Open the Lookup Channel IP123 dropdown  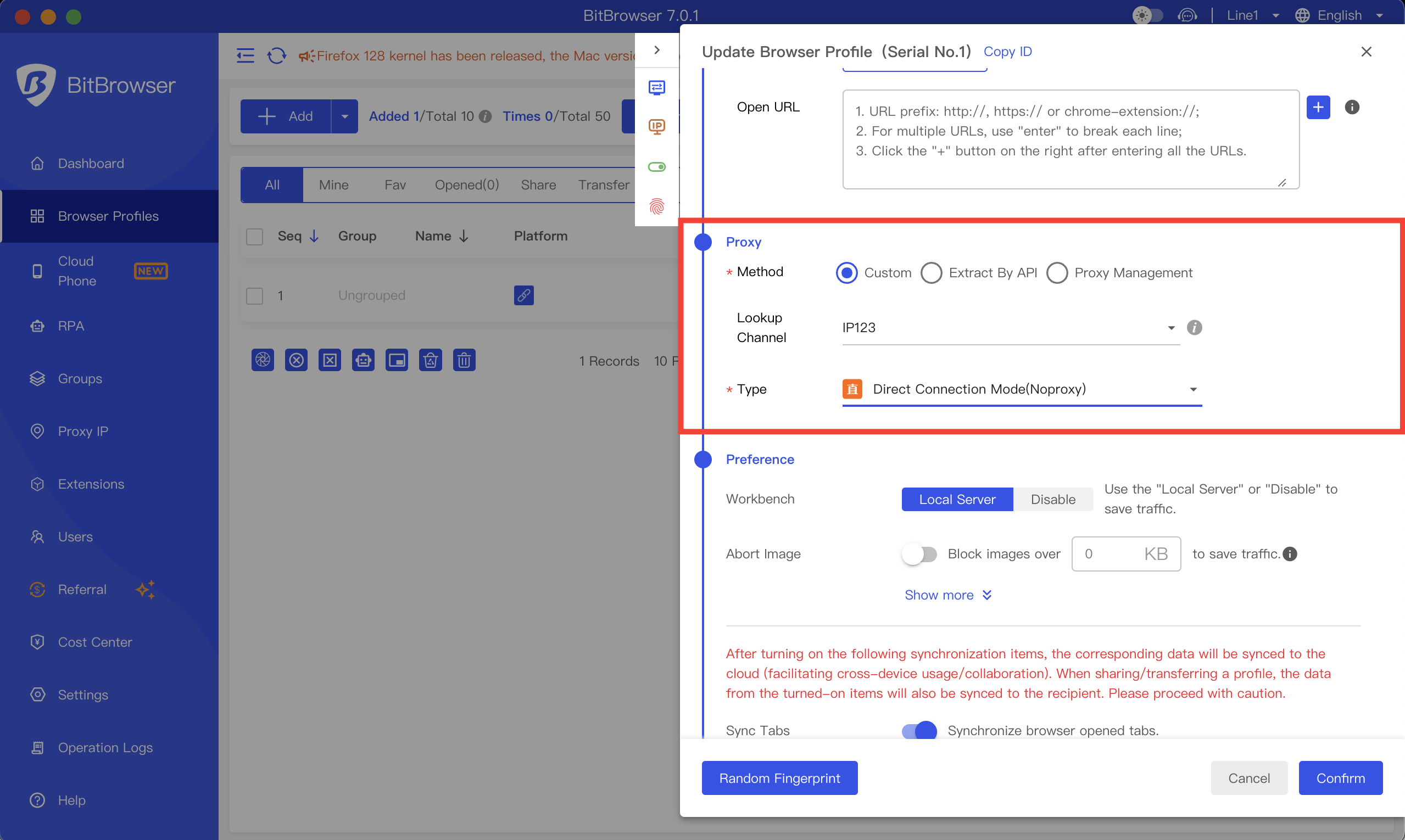(1011, 328)
